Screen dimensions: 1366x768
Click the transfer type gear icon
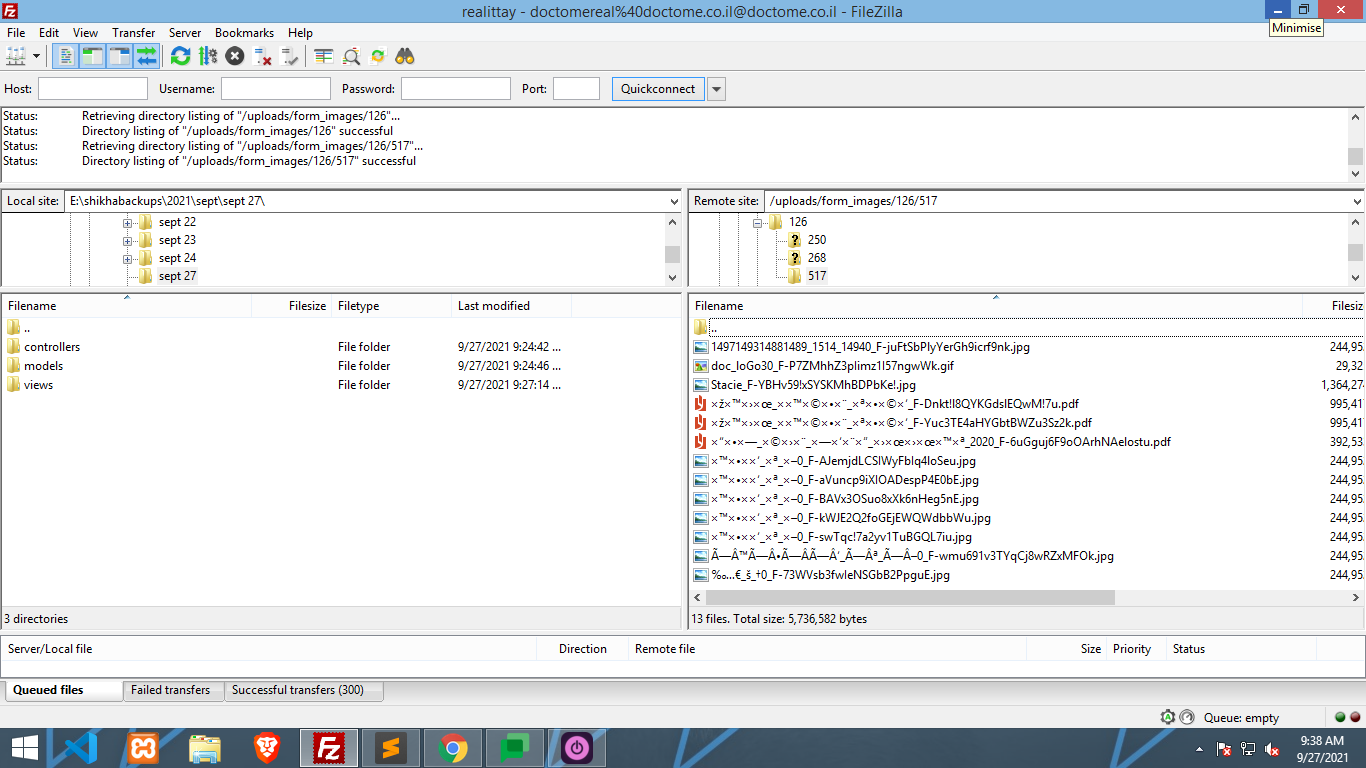(x=1168, y=717)
